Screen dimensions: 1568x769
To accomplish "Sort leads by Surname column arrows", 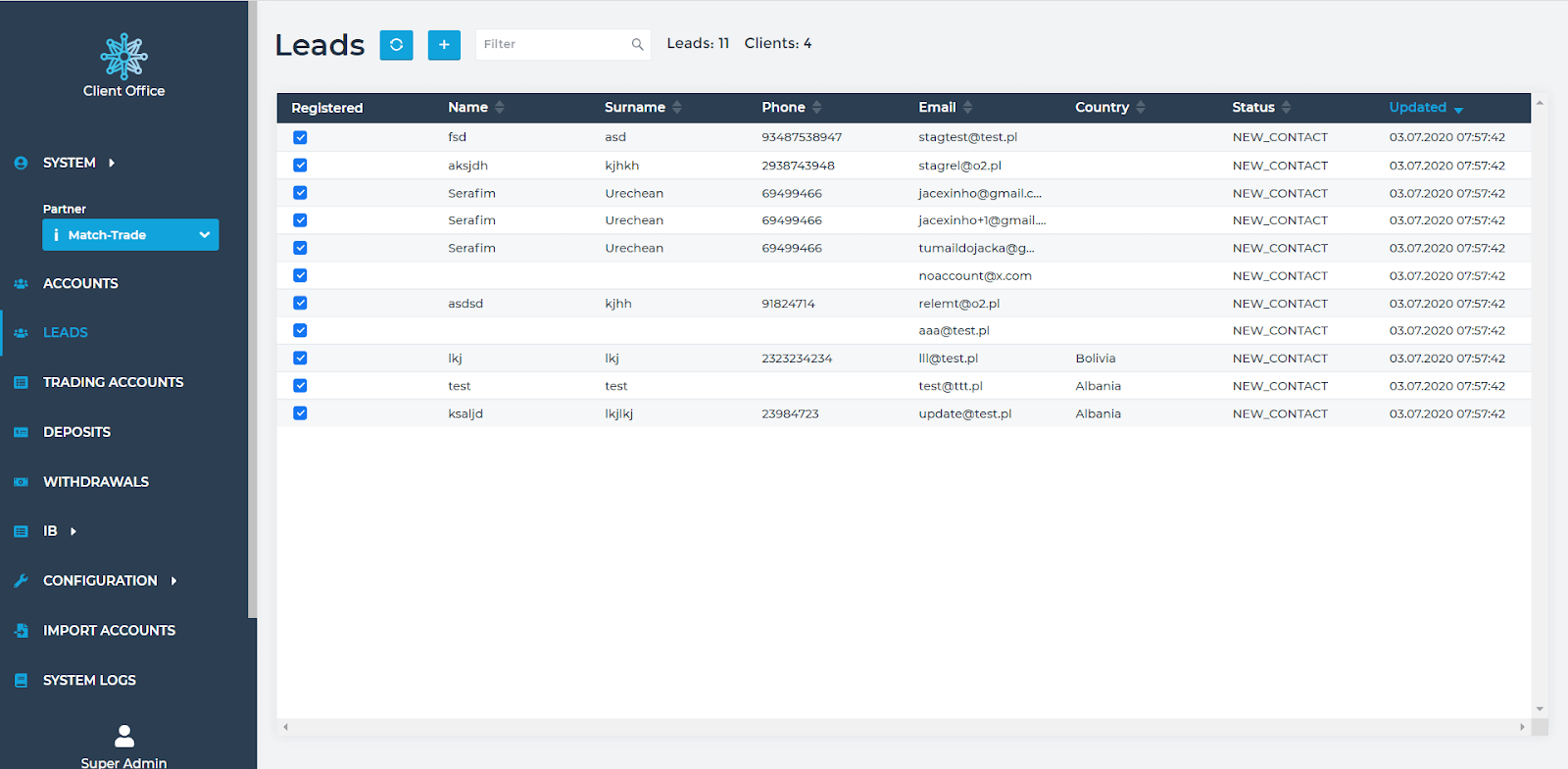I will pos(677,107).
